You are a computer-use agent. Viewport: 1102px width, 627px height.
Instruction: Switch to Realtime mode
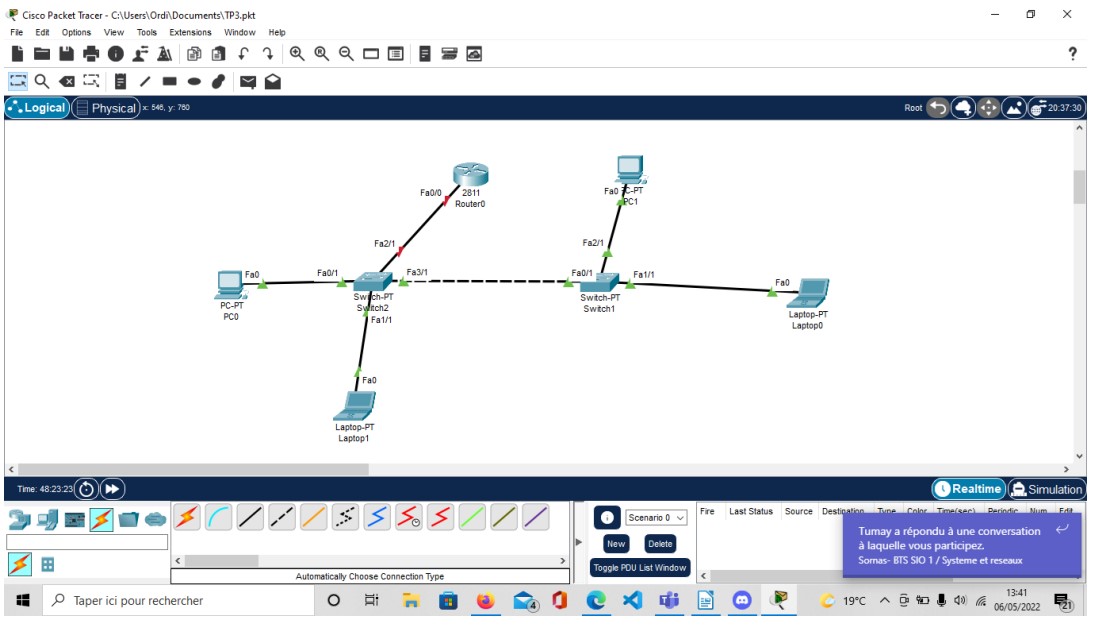(968, 489)
